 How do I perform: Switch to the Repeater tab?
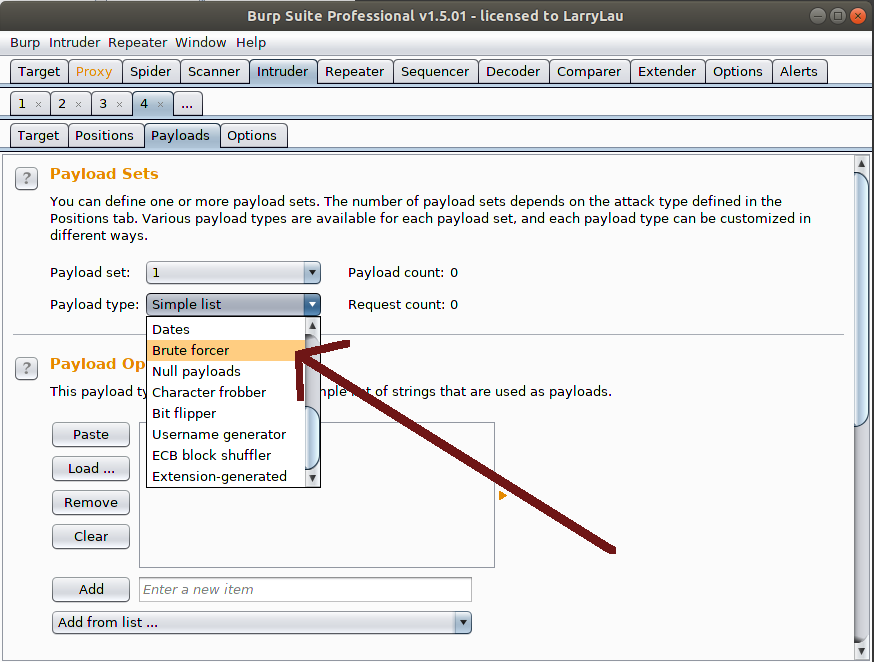click(x=355, y=72)
